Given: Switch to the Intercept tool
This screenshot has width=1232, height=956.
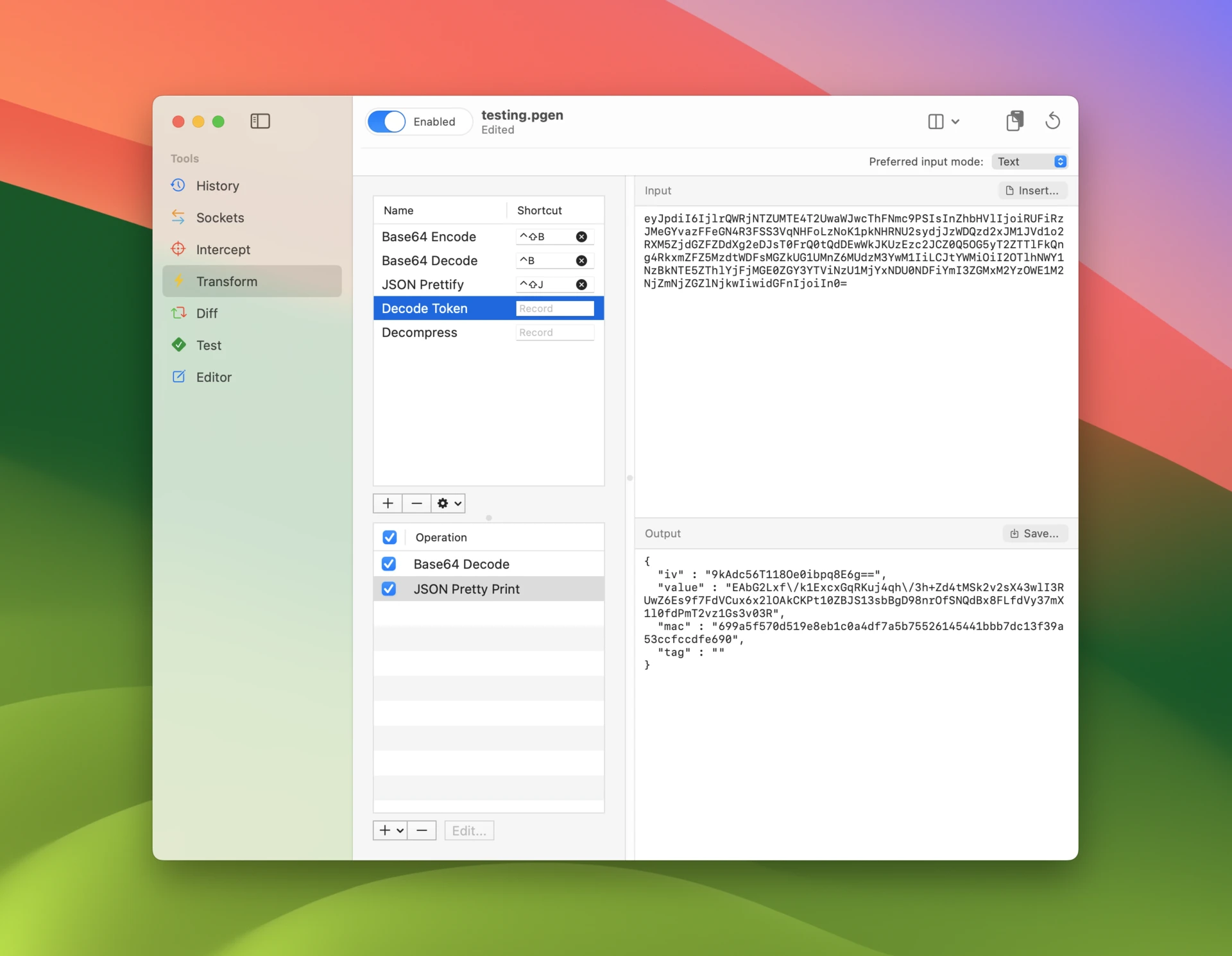Looking at the screenshot, I should click(223, 250).
